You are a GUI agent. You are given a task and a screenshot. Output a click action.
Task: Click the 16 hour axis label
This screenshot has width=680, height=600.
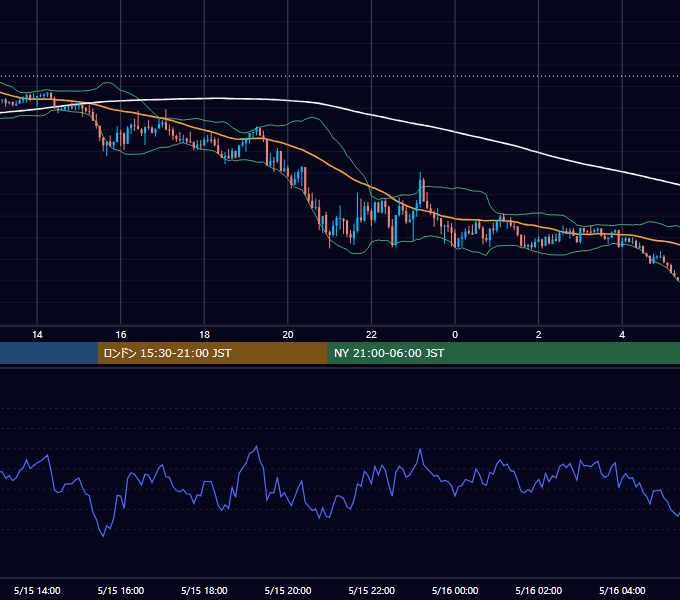(121, 335)
